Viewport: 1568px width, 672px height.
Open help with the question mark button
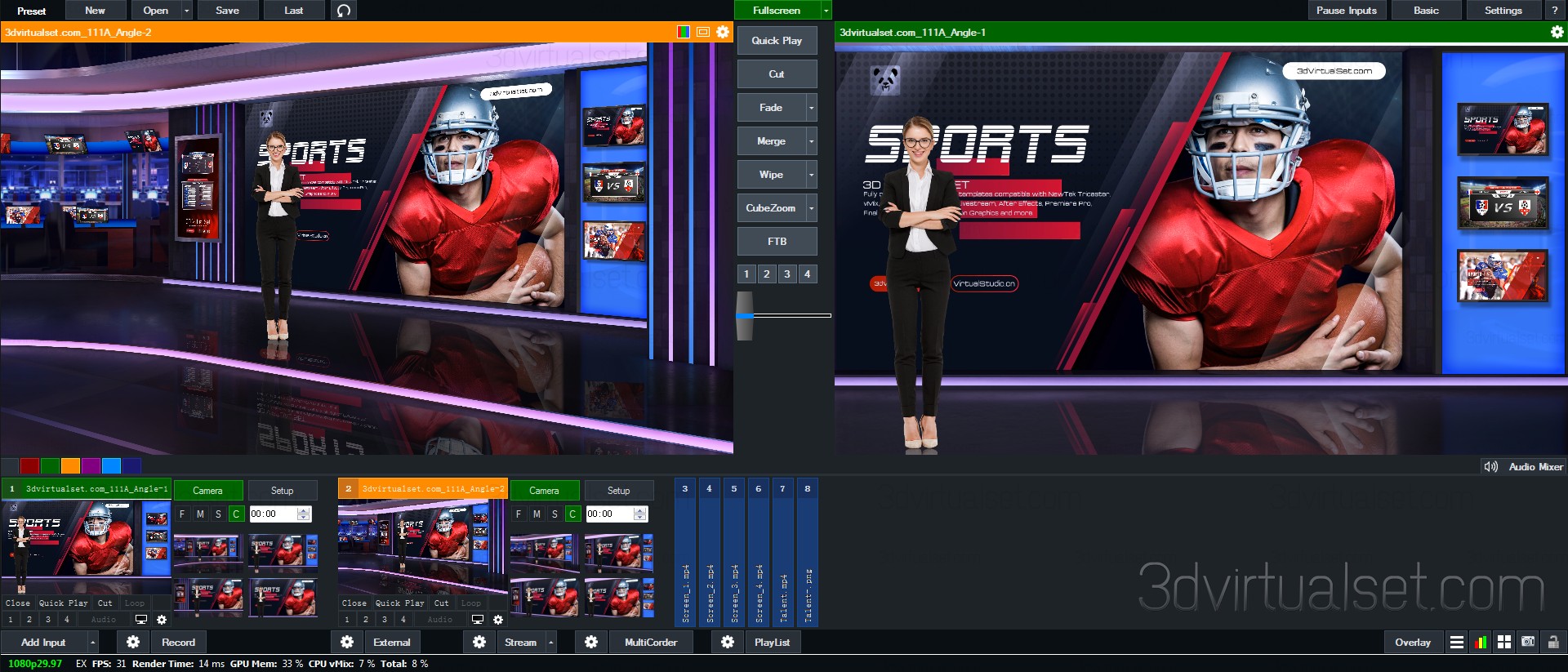point(1554,11)
